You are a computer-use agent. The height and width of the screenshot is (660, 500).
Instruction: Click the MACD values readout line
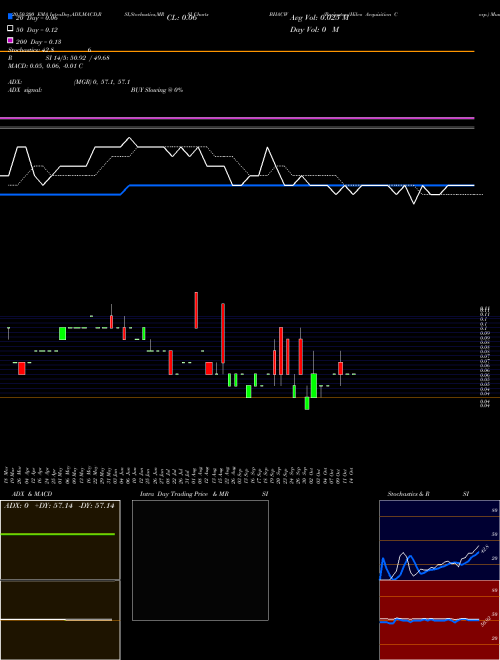pos(45,66)
